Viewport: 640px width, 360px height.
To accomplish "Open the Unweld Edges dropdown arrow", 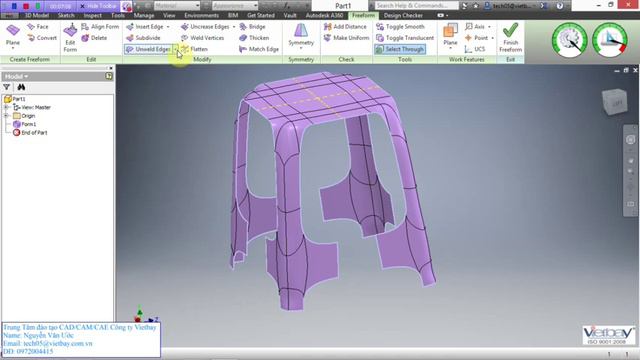I will 176,49.
